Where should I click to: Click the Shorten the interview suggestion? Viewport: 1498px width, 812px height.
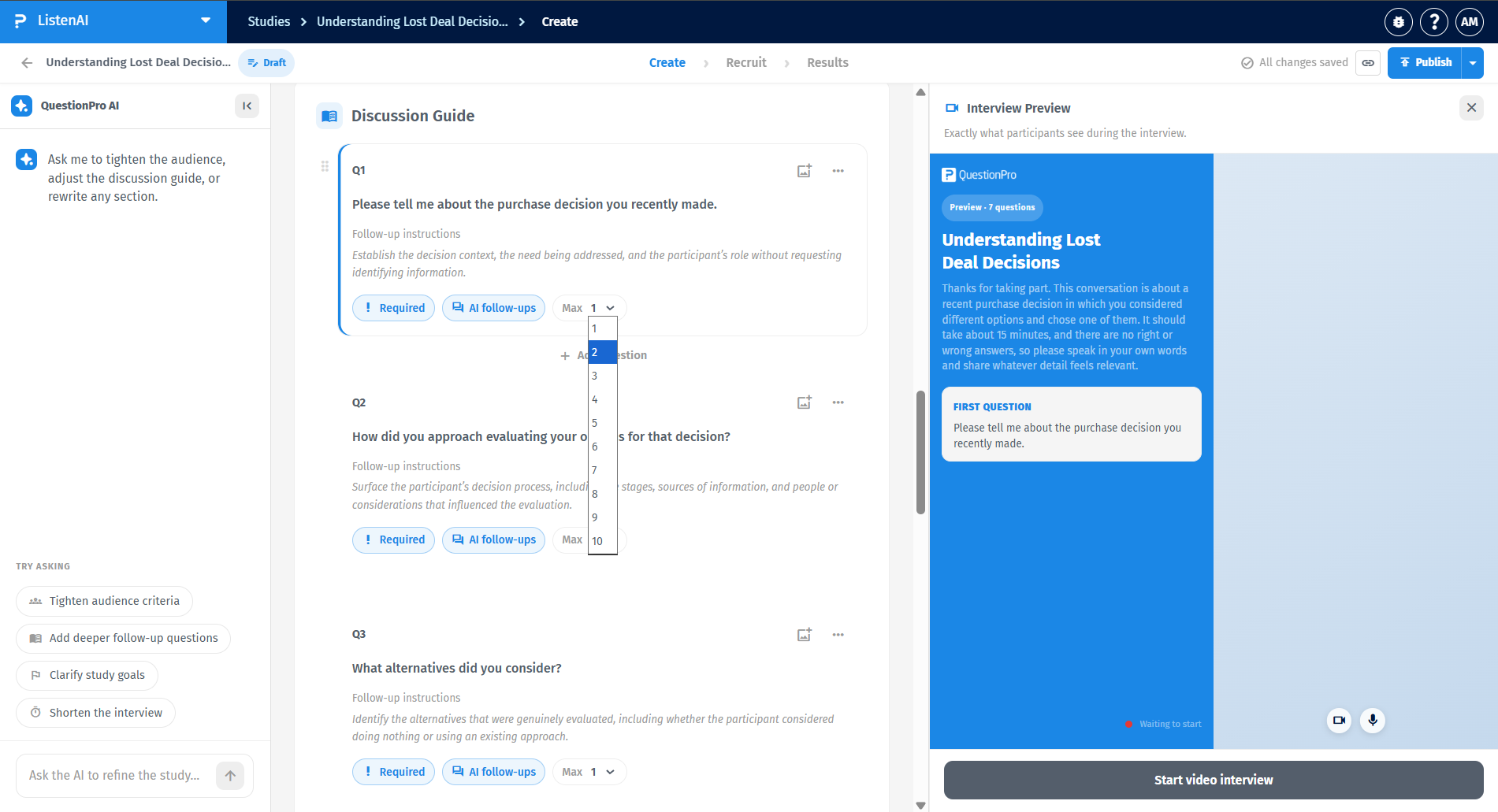[95, 713]
